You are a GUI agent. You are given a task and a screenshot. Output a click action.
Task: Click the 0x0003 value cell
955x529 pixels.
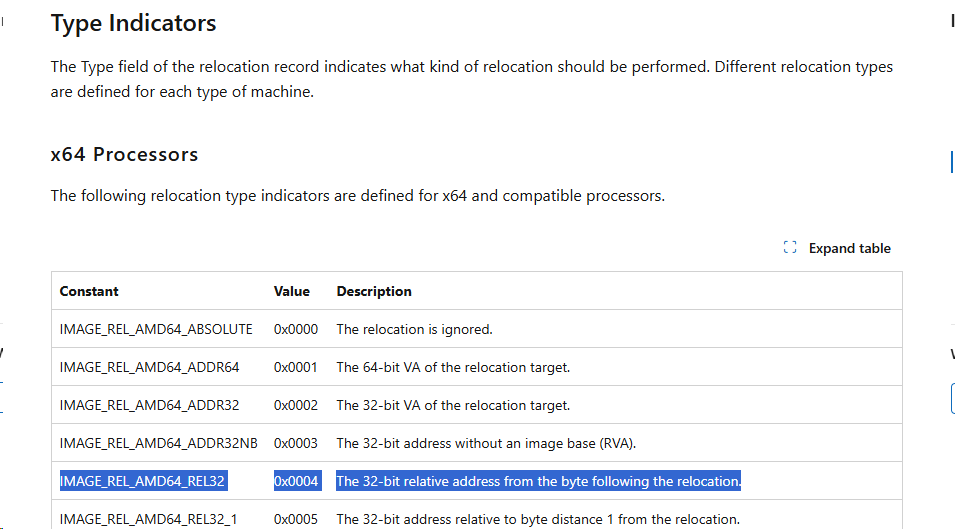(296, 443)
